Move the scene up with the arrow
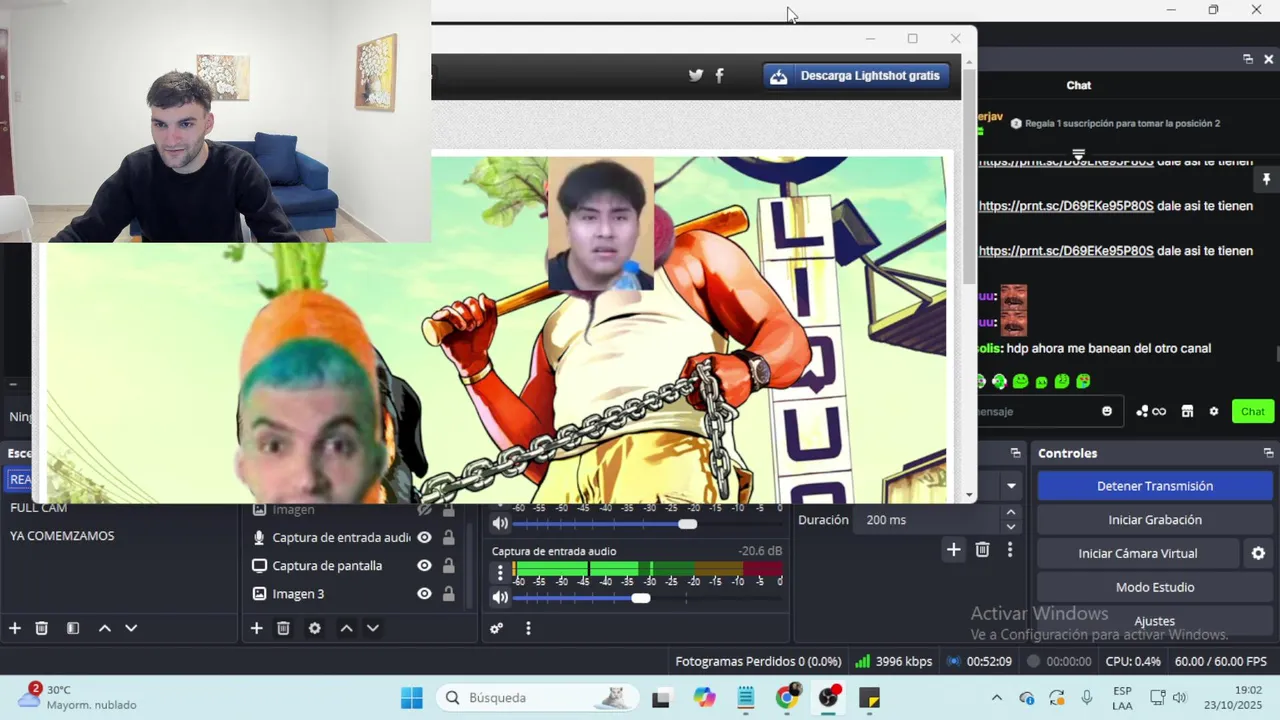The width and height of the screenshot is (1280, 720). 104,628
